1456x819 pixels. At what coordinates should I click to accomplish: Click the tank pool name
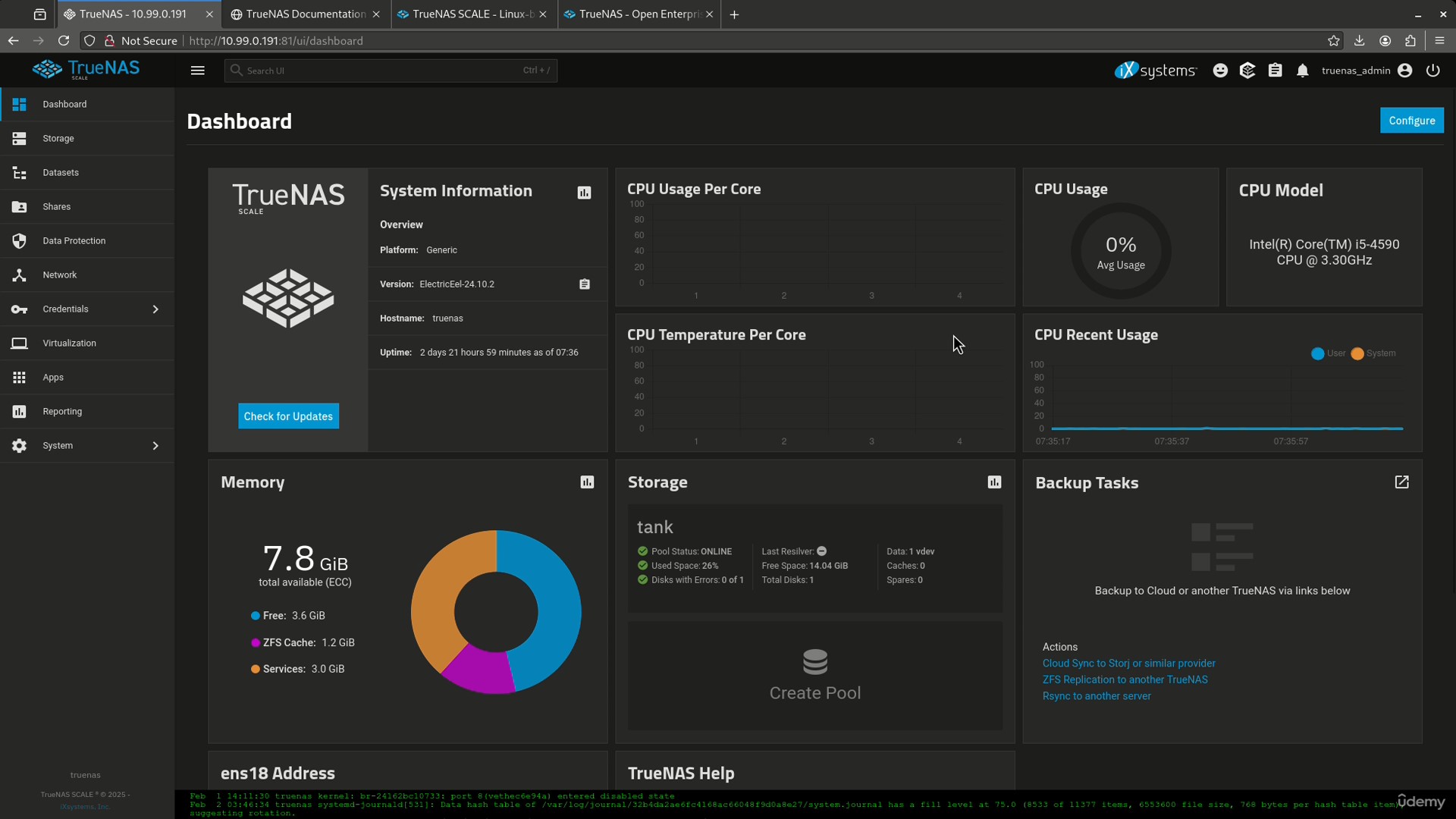click(x=655, y=527)
